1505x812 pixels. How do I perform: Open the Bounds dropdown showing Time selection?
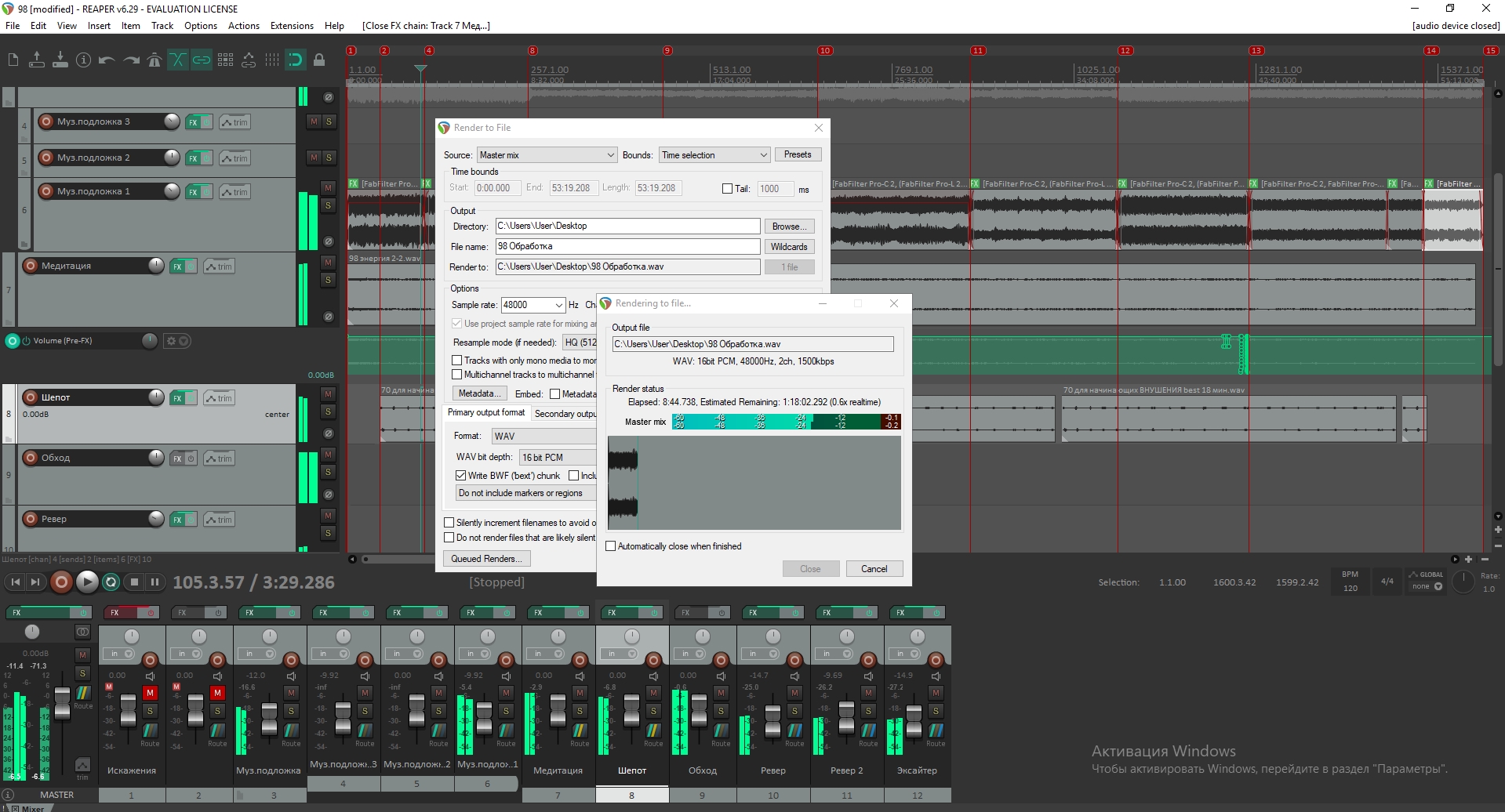point(713,154)
